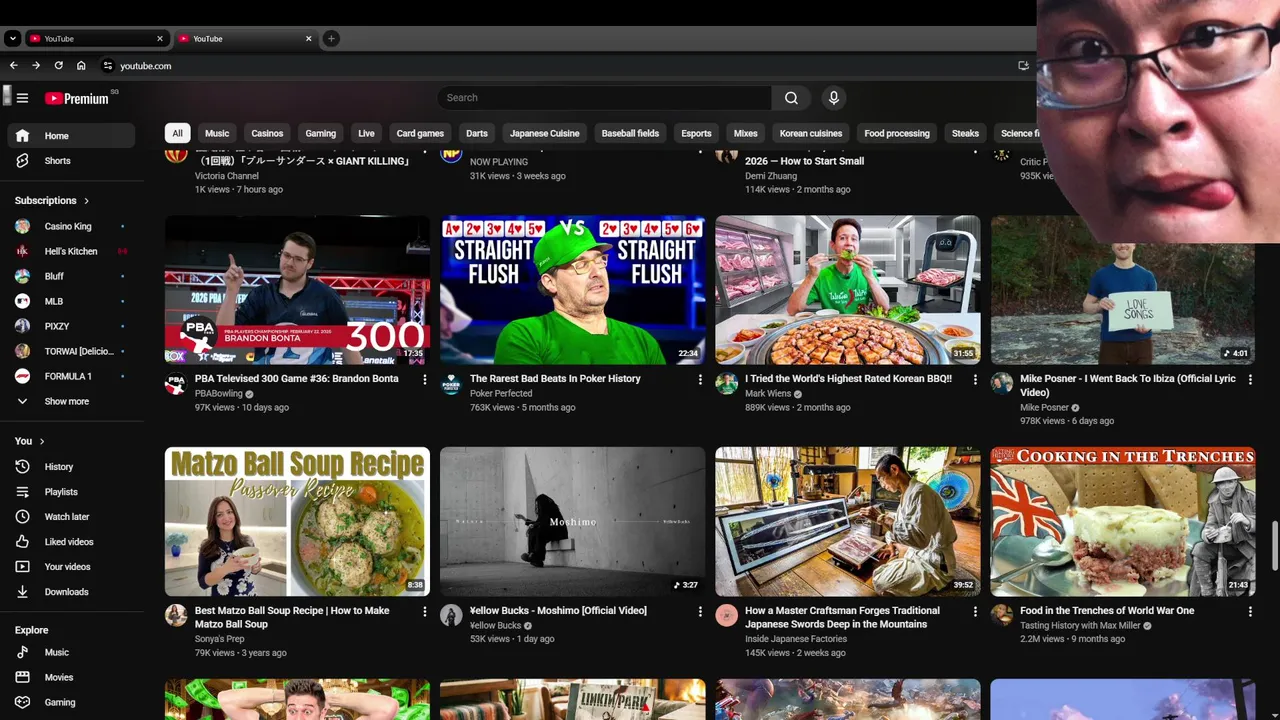1280x720 pixels.
Task: Select the Casinos filter chip
Action: 267,133
